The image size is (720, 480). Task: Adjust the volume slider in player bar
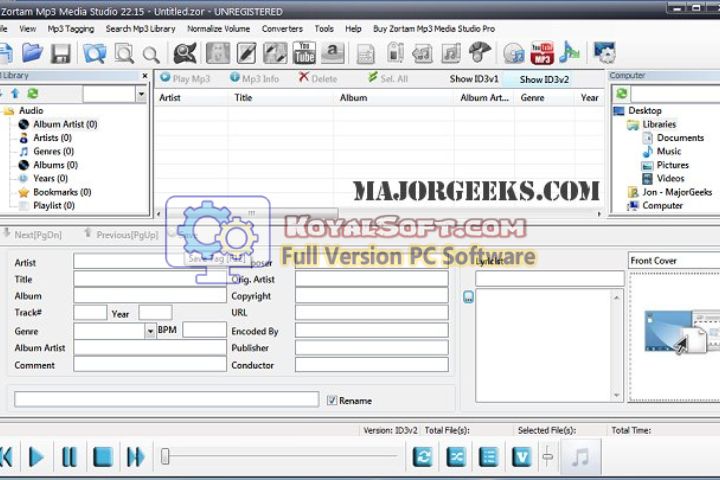coord(548,457)
